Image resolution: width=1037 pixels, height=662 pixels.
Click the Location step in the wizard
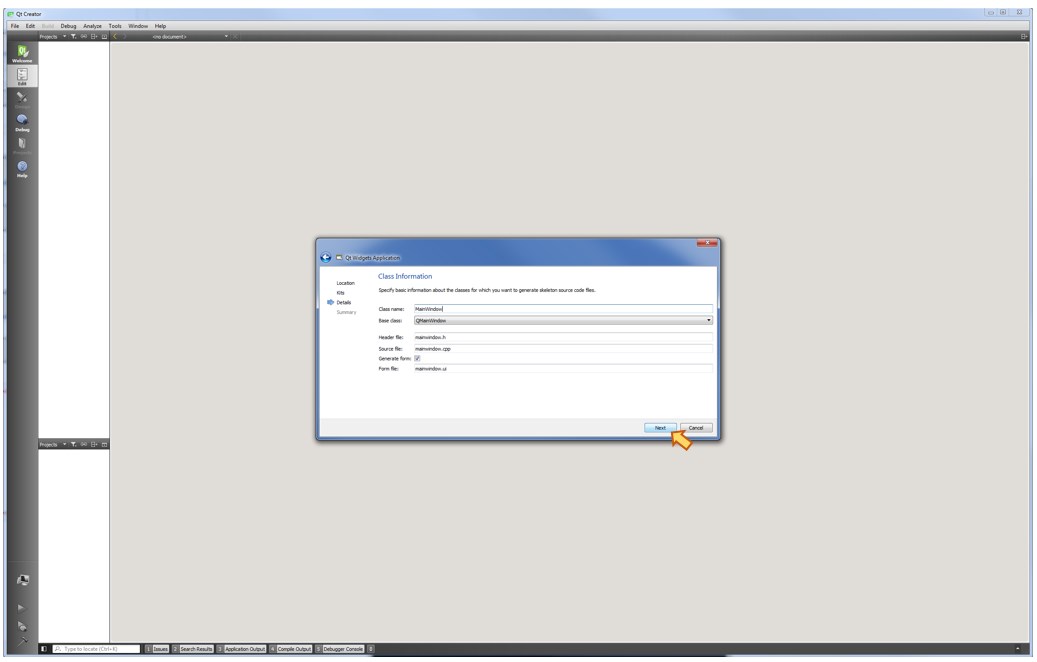click(345, 283)
